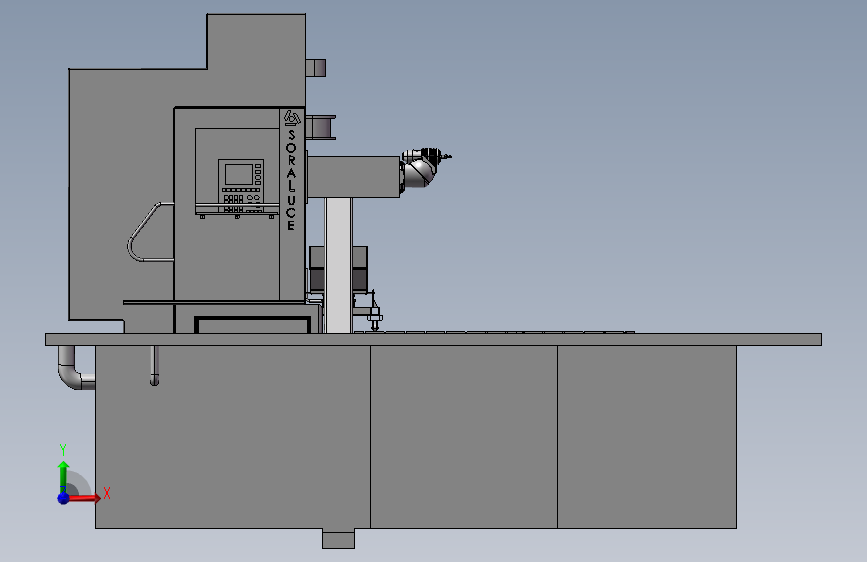This screenshot has height=562, width=867.
Task: Select the right foundation base panel
Action: (x=647, y=437)
